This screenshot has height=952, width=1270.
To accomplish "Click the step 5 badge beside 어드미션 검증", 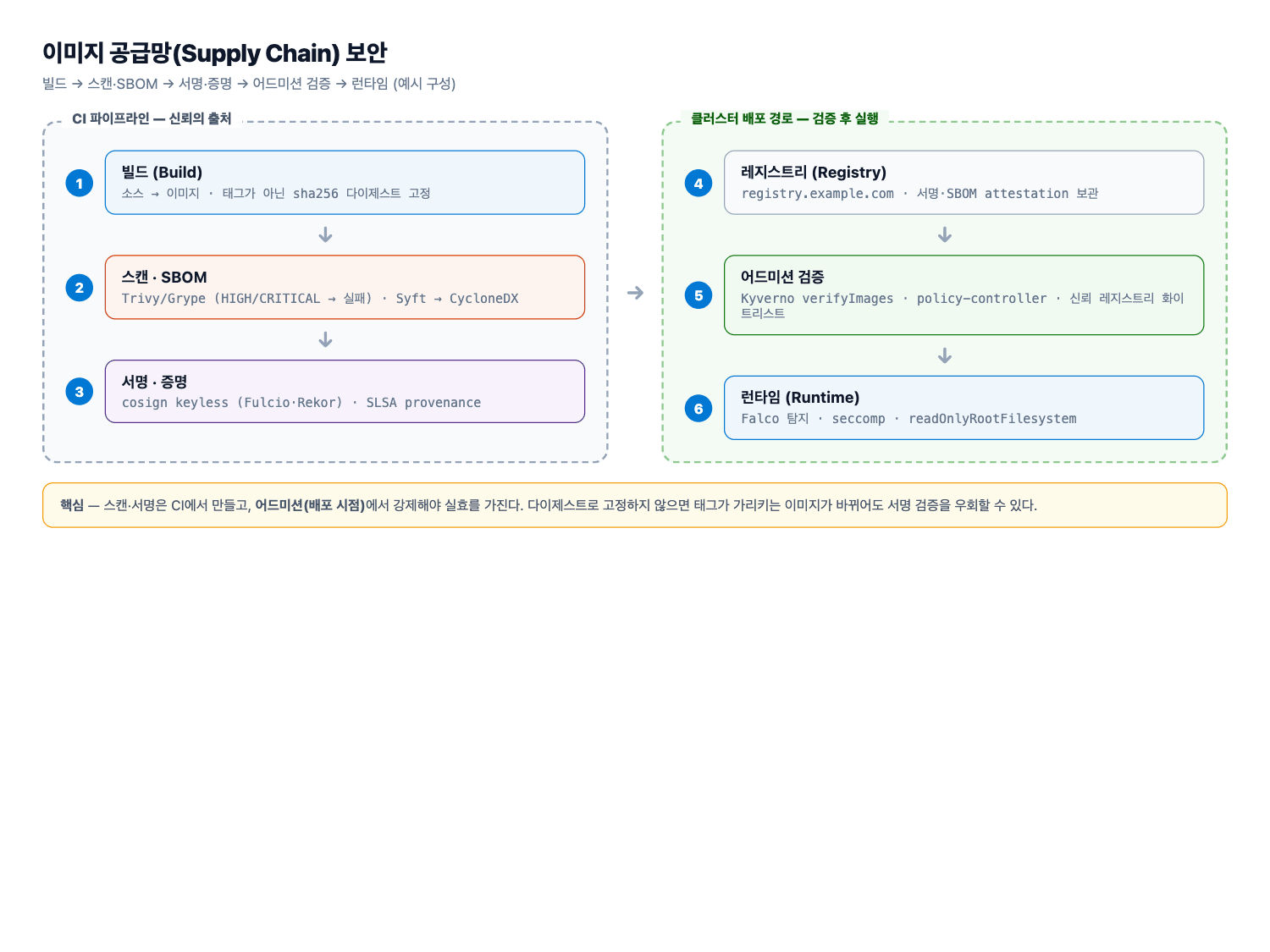I will click(698, 295).
